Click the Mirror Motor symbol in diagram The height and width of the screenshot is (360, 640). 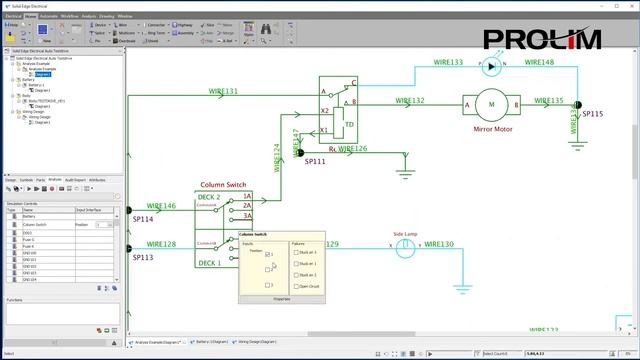pos(491,105)
